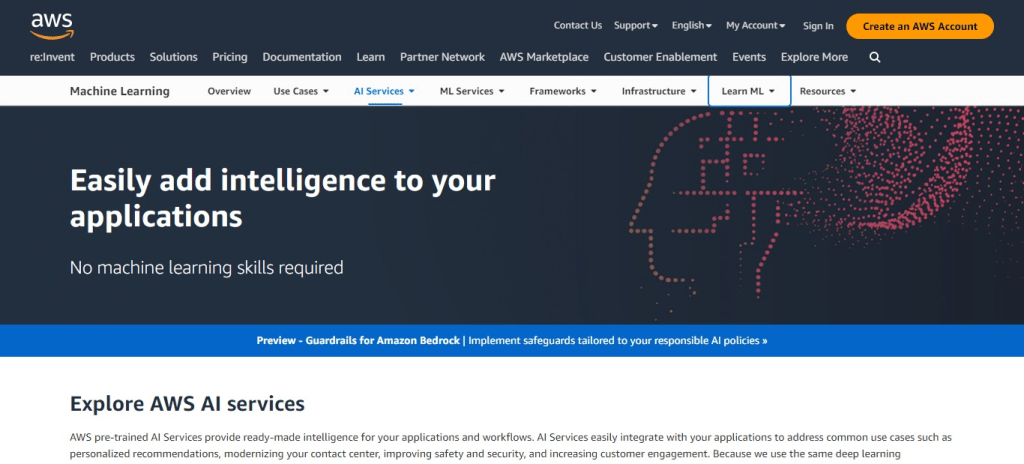The height and width of the screenshot is (464, 1024).
Task: Click Create an AWS Account button
Action: point(920,27)
